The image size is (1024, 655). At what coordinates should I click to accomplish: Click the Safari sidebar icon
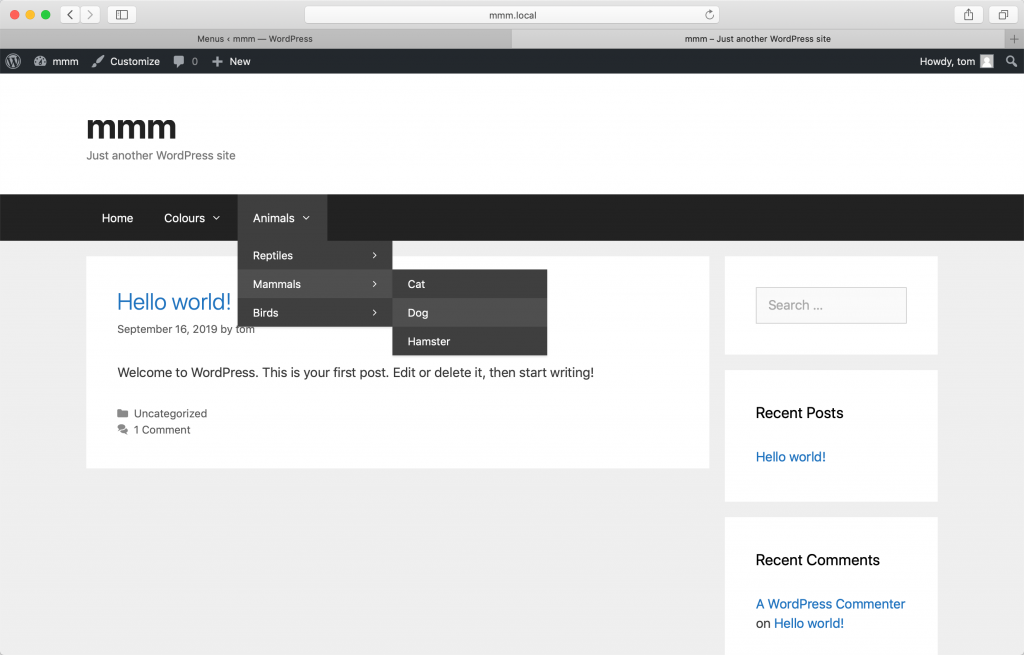[121, 14]
